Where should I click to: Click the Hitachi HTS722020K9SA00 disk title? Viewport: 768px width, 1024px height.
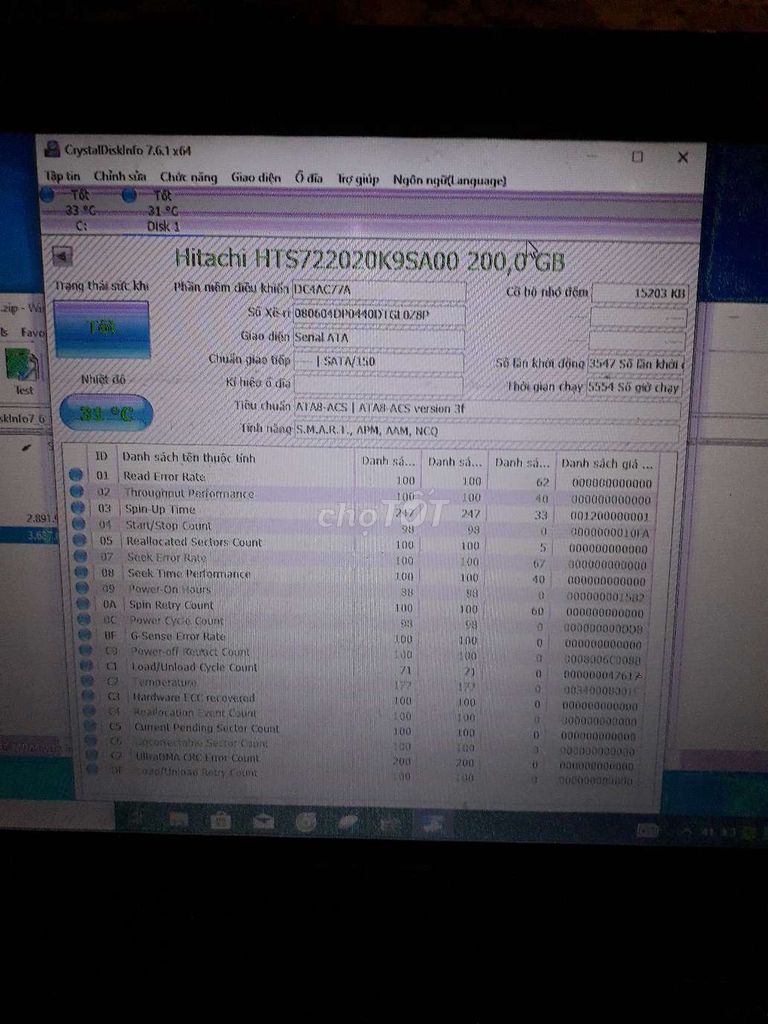(x=370, y=260)
